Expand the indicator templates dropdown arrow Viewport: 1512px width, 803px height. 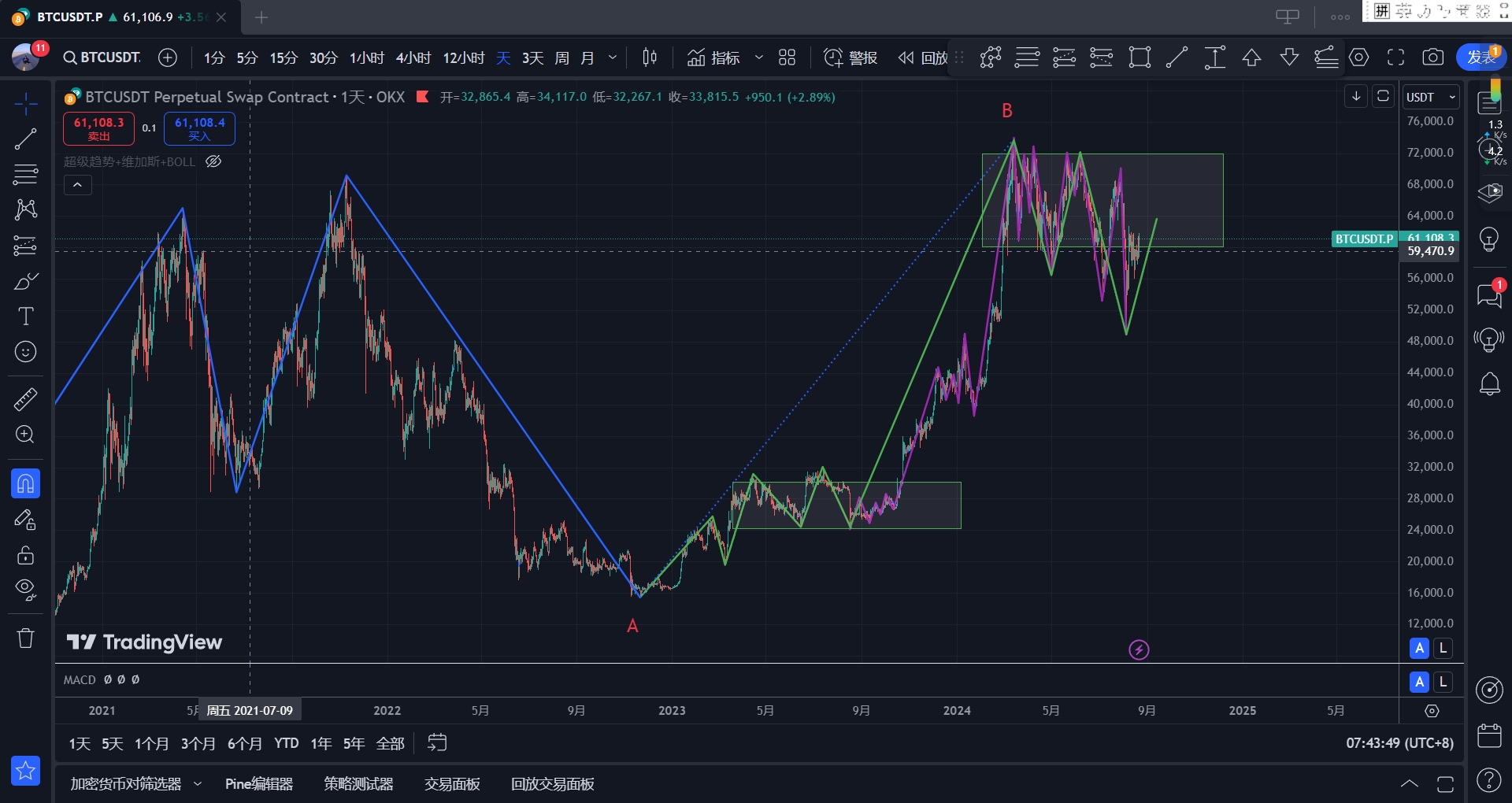point(759,57)
